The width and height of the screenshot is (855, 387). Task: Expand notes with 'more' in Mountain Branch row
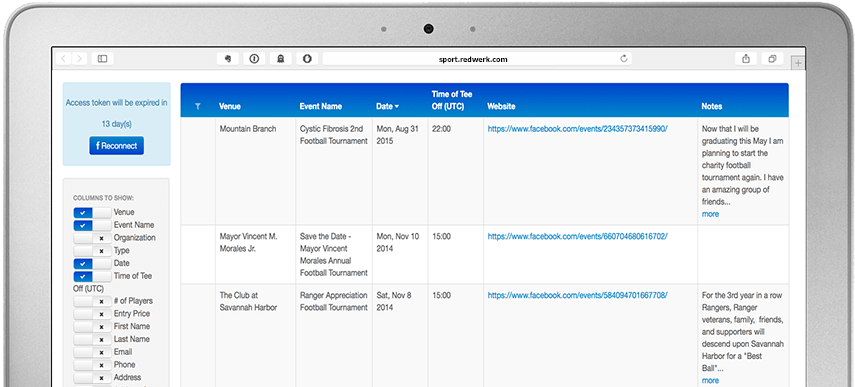[x=710, y=214]
